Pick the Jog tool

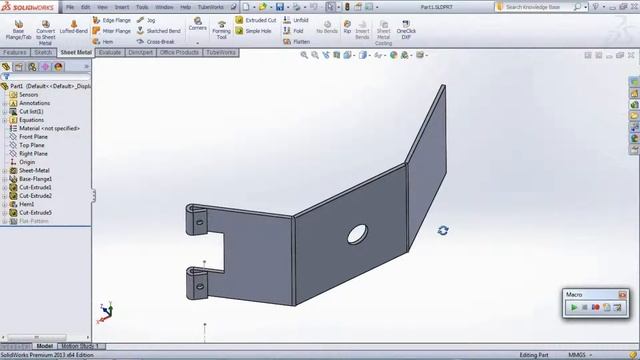(x=146, y=20)
